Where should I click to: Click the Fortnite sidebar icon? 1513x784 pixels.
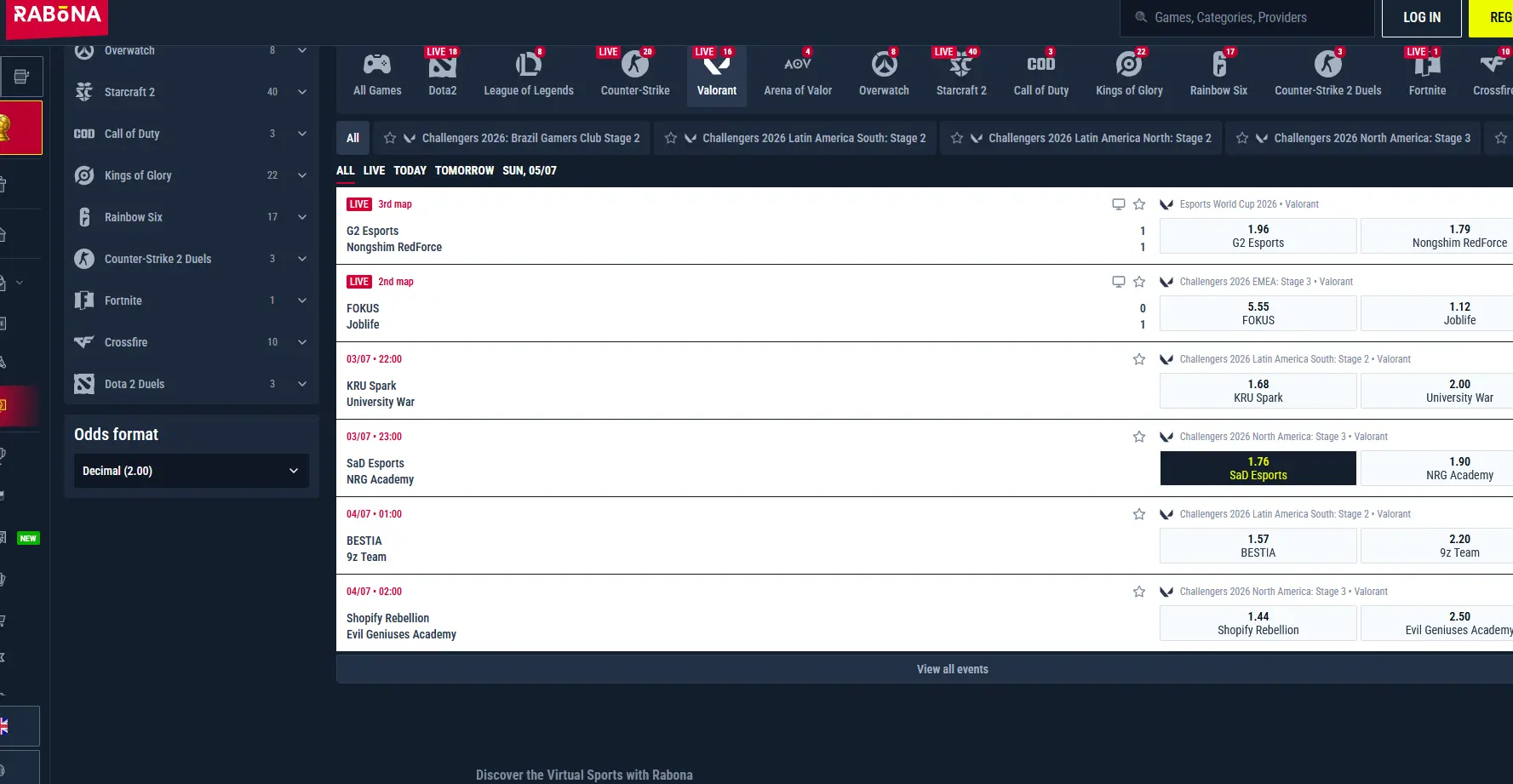point(84,300)
